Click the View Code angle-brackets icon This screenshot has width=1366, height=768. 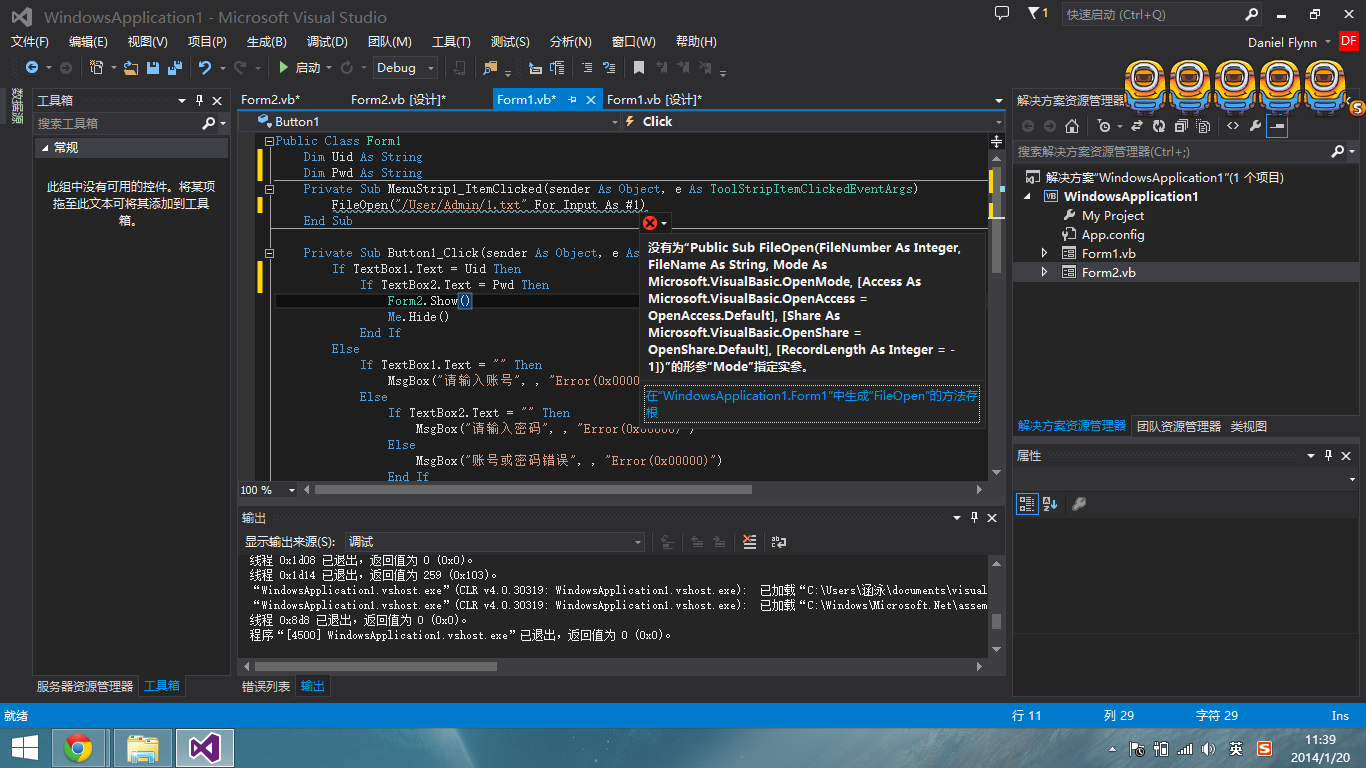(x=1233, y=126)
